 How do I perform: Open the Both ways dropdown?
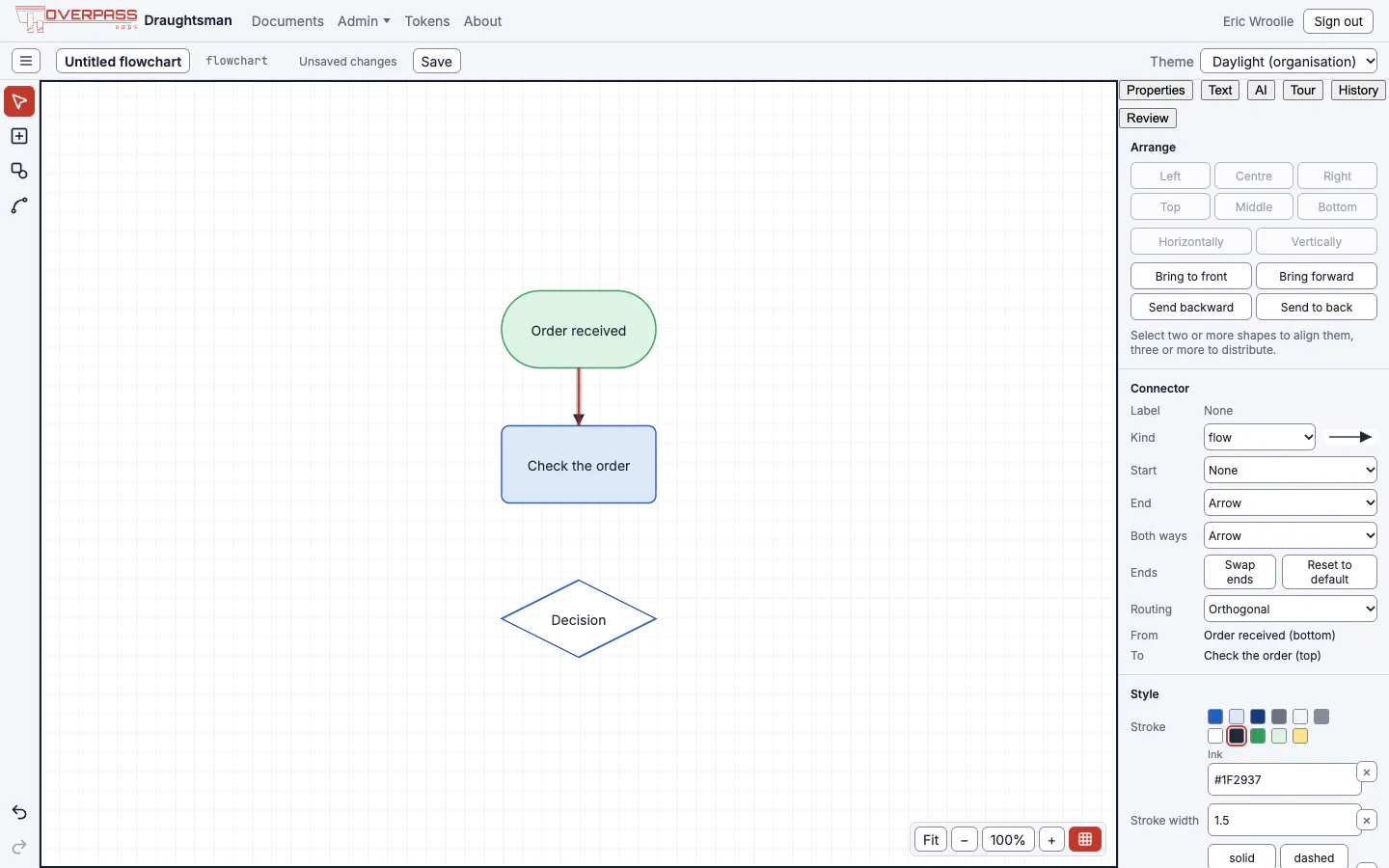coord(1291,535)
